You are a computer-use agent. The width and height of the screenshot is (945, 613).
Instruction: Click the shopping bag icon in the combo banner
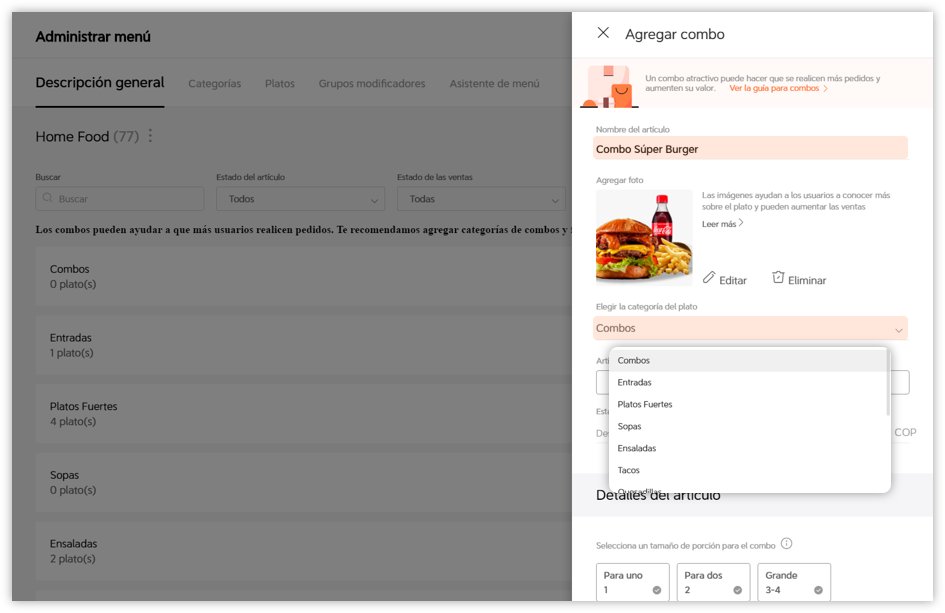point(608,85)
